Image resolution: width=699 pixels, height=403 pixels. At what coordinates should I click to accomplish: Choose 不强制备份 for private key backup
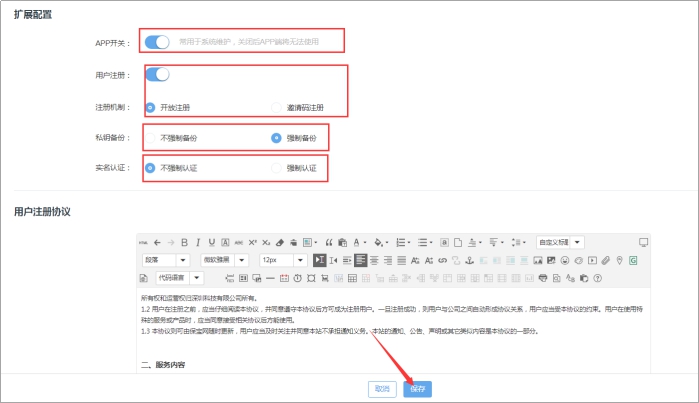[151, 137]
